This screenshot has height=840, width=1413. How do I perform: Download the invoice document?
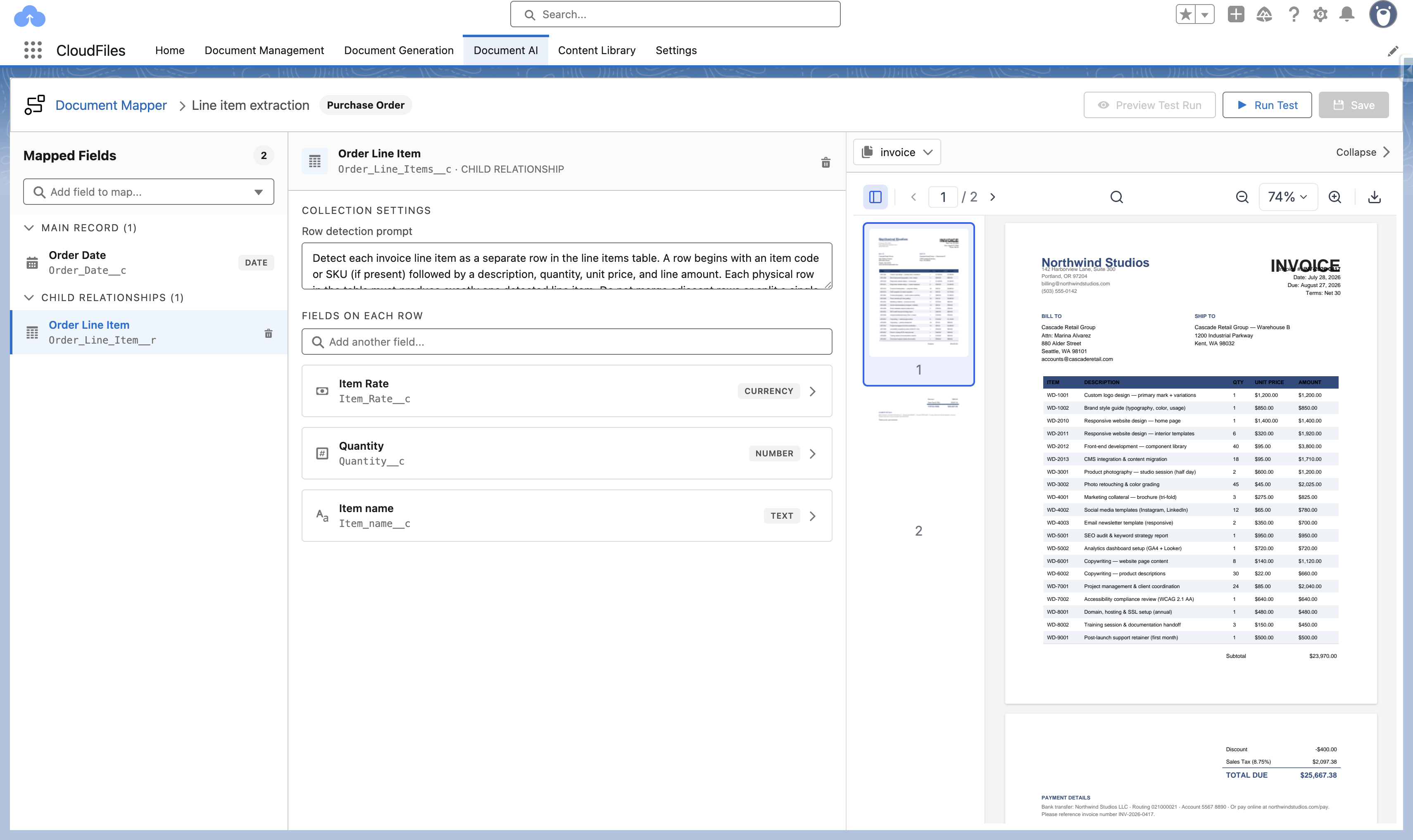[1375, 197]
